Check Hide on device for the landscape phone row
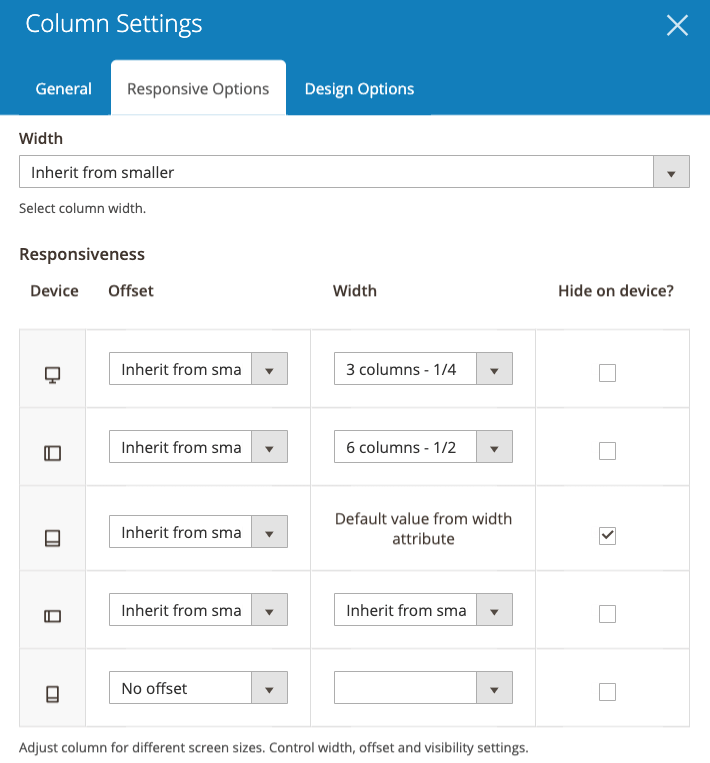The image size is (710, 763). (x=607, y=614)
